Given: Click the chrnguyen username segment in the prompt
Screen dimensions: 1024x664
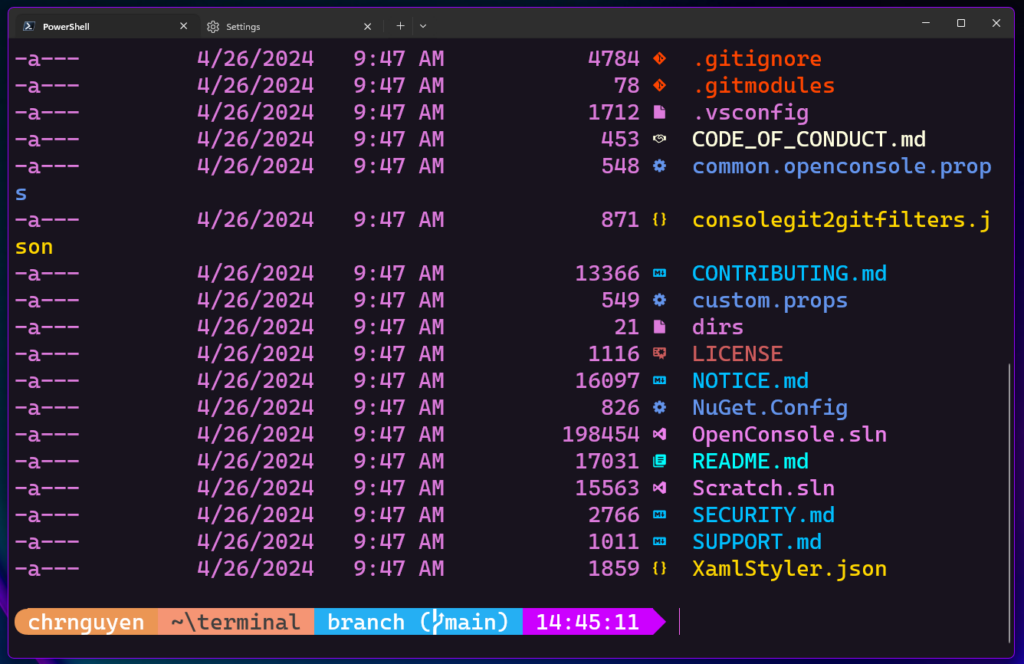Looking at the screenshot, I should 85,621.
